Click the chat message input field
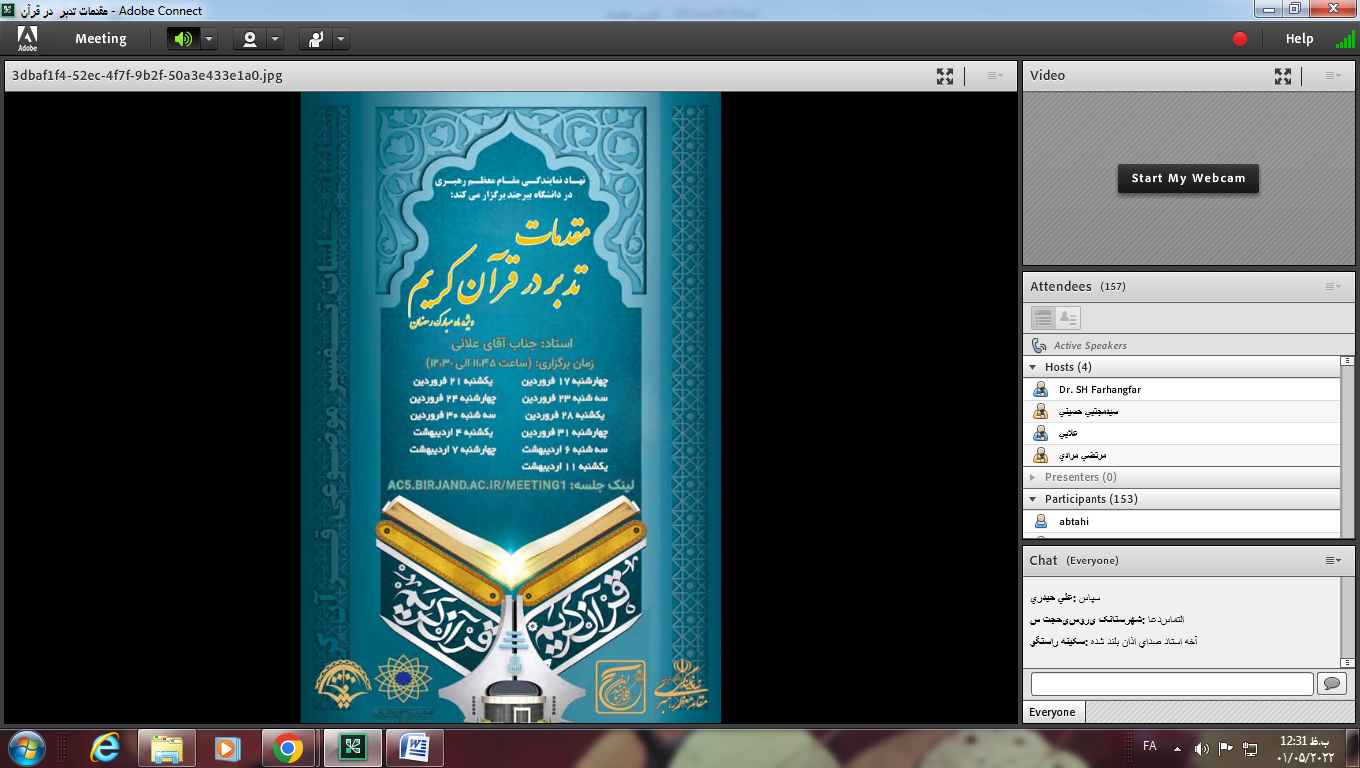Screen dimensions: 1360x768 [x=1171, y=684]
